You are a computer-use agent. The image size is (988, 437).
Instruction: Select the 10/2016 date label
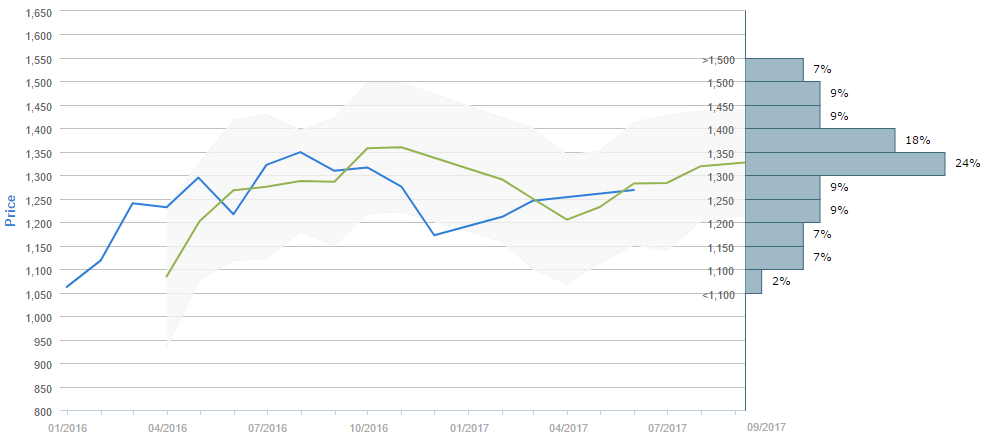[x=367, y=428]
